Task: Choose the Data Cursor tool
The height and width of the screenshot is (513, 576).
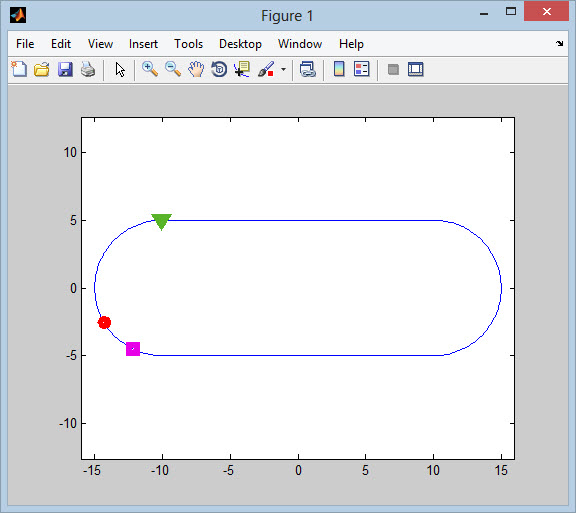Action: point(242,69)
